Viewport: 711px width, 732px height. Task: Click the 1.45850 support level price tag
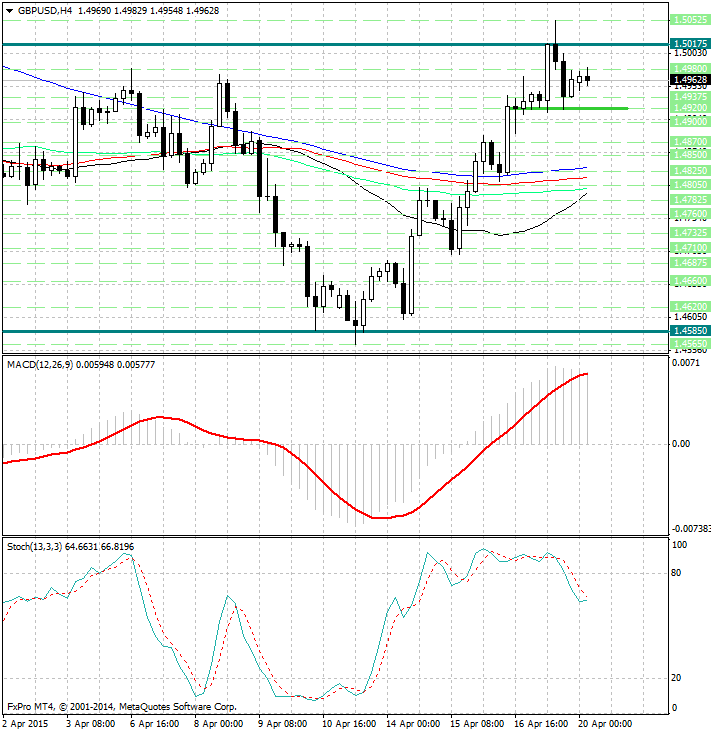pos(690,331)
